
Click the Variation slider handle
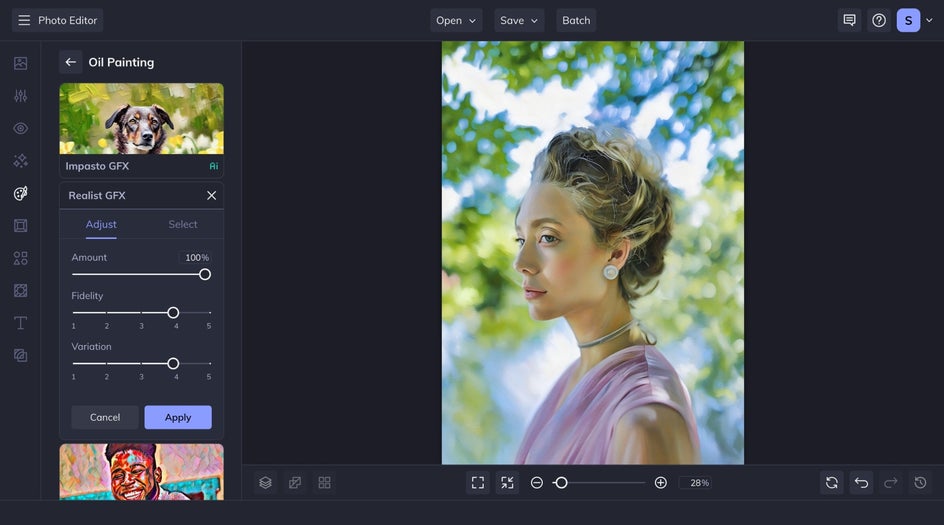click(x=173, y=364)
